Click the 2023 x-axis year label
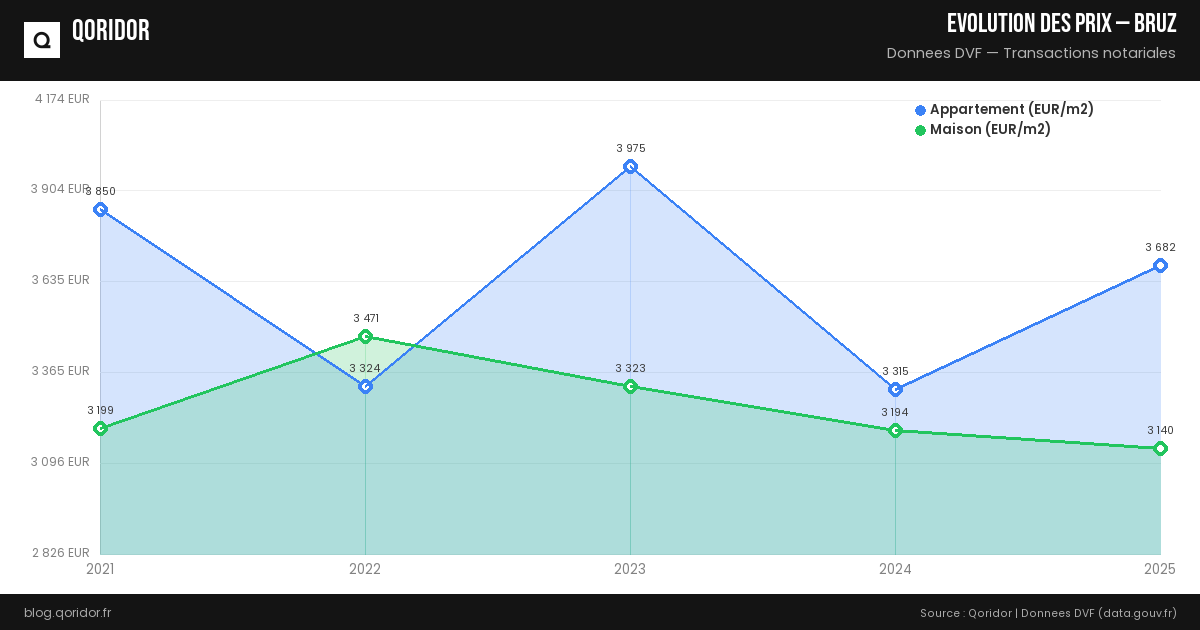1200x630 pixels. tap(630, 570)
